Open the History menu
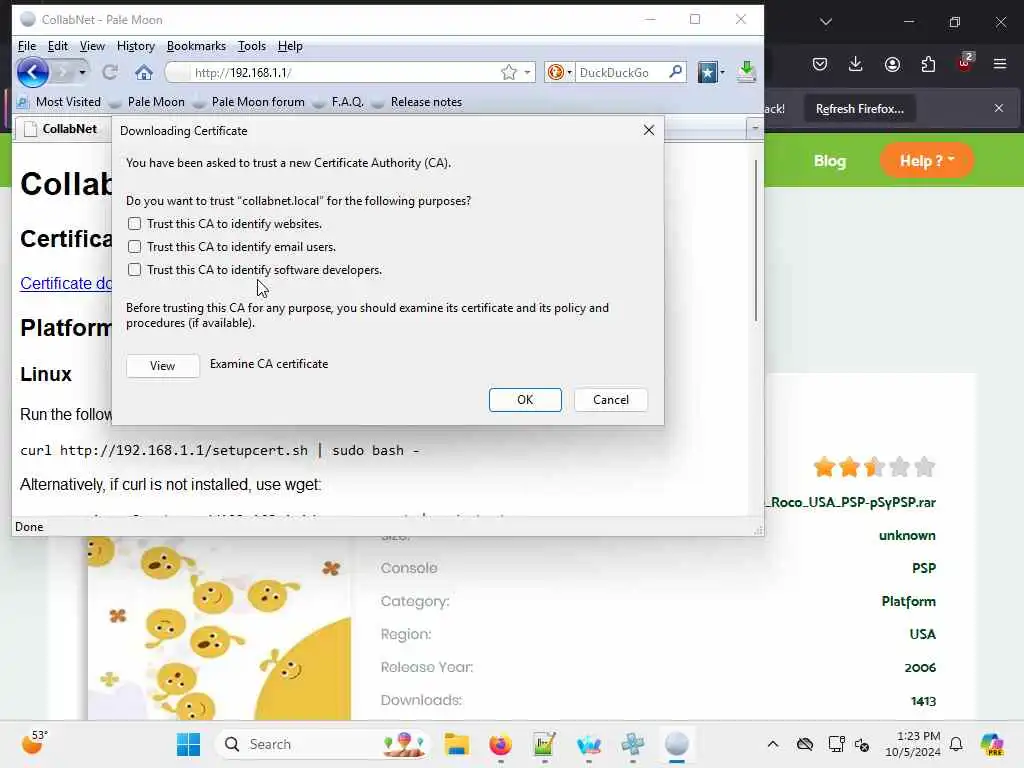This screenshot has width=1024, height=768. pos(135,46)
